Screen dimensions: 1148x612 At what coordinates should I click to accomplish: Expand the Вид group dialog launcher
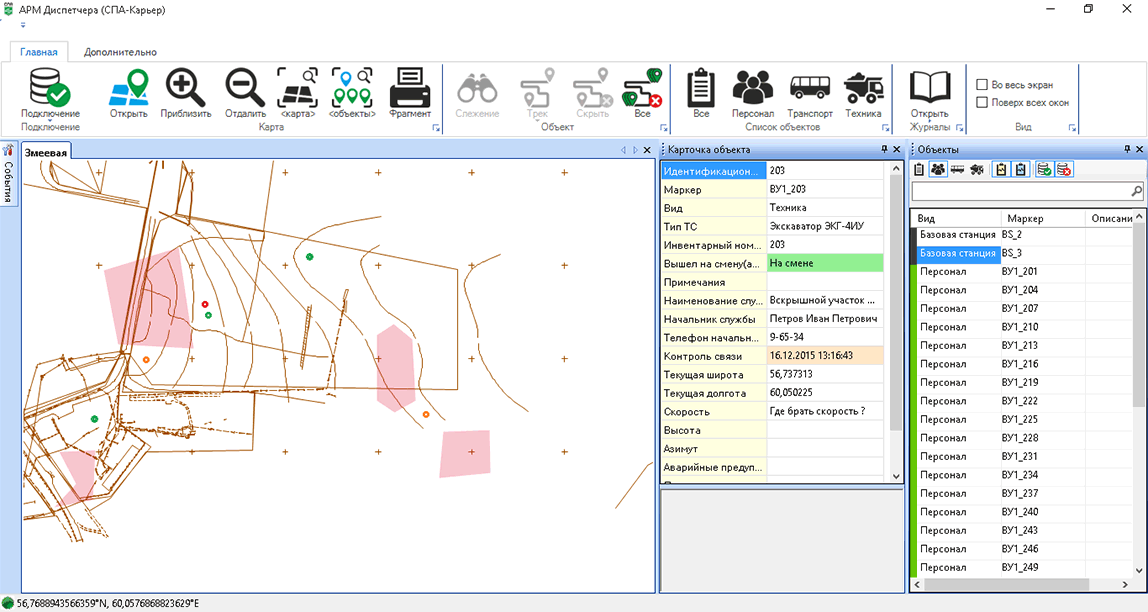coord(1073,128)
